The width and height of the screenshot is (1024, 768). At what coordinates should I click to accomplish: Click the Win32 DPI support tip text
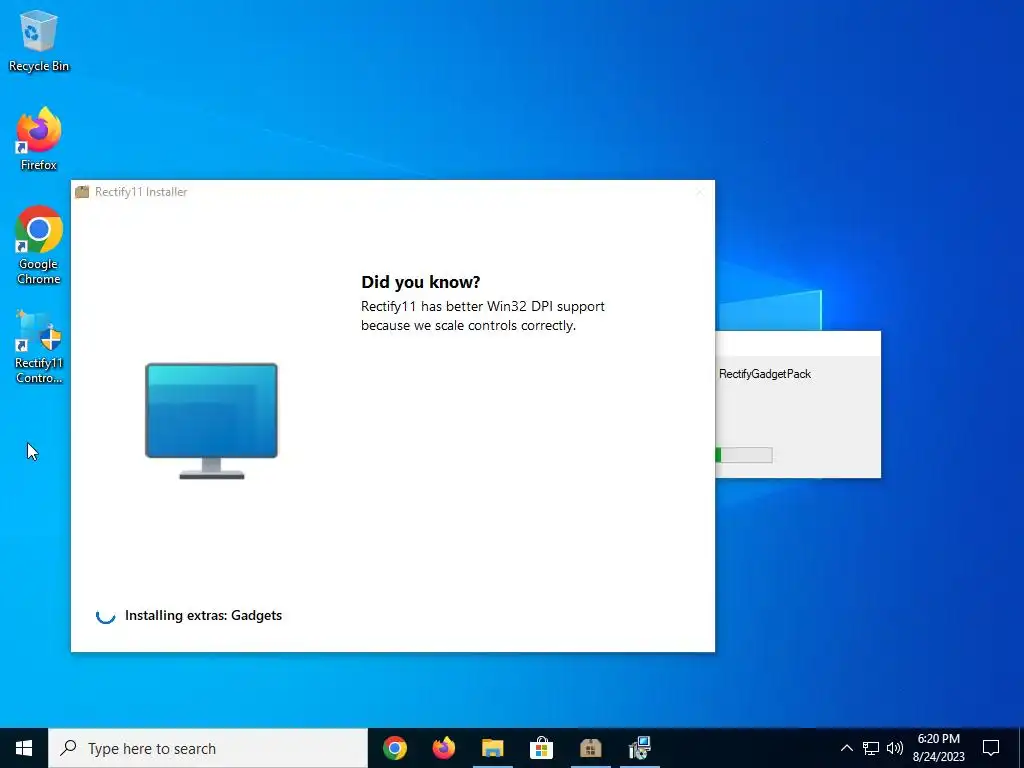[x=483, y=315]
